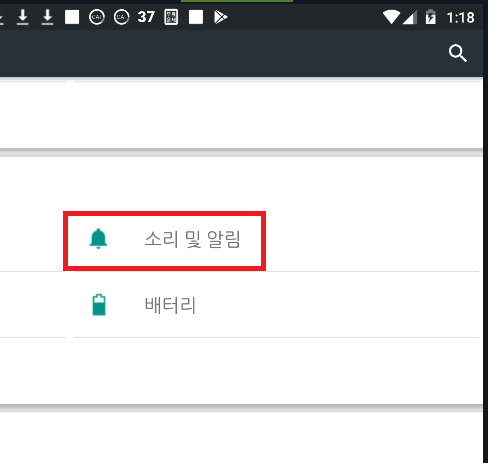488x463 pixels.
Task: Tap the download arrow beside first white square
Action: coord(47,17)
